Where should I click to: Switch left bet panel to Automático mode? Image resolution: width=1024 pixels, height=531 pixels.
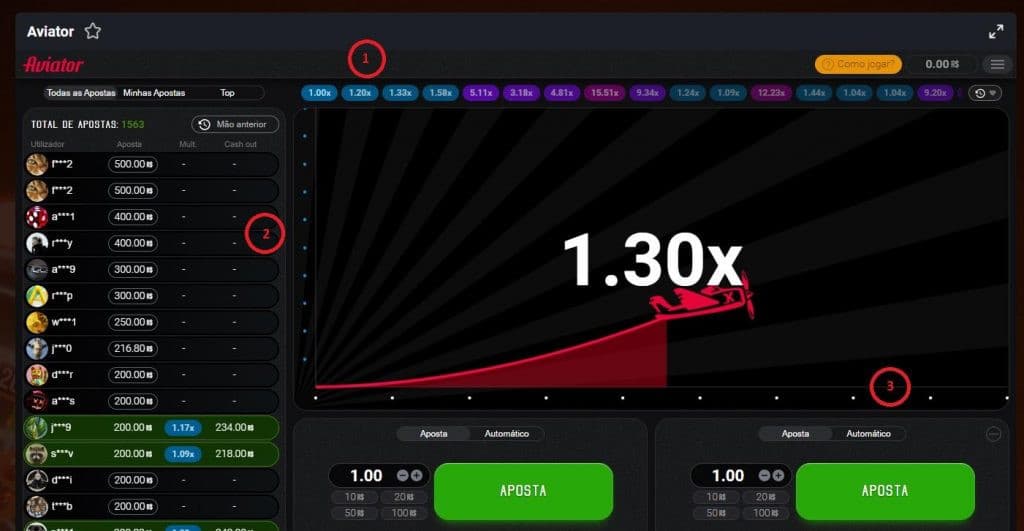coord(506,434)
